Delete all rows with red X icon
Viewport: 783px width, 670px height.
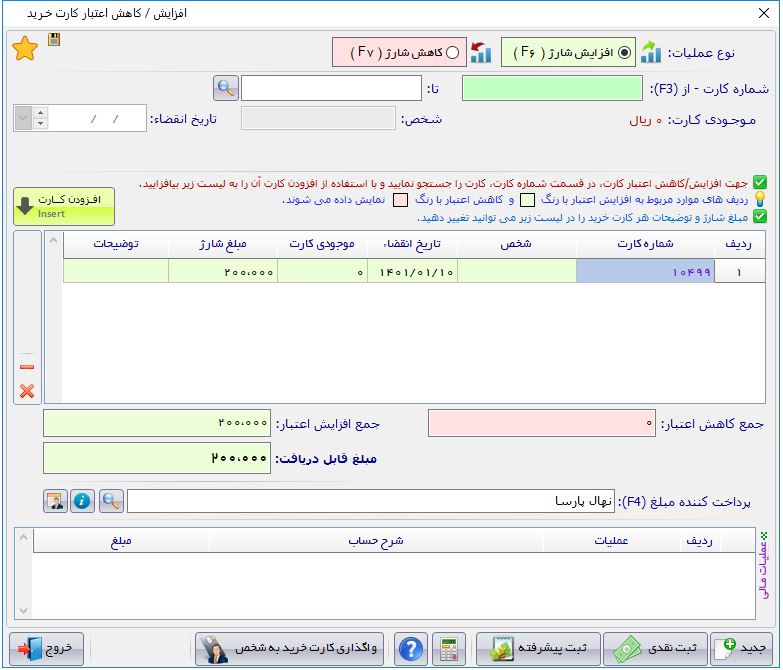click(x=27, y=391)
